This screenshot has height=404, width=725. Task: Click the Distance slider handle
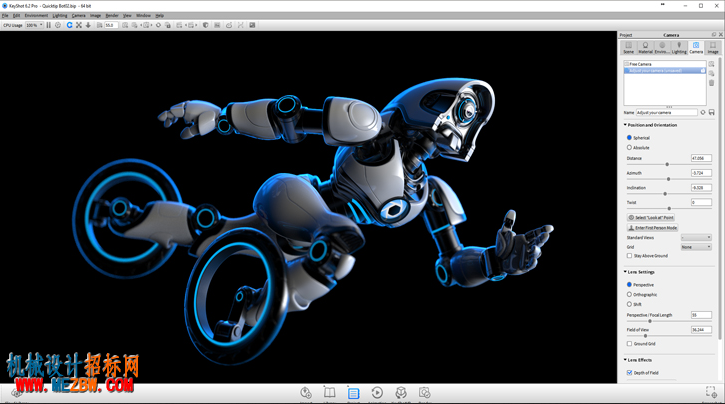tap(667, 164)
